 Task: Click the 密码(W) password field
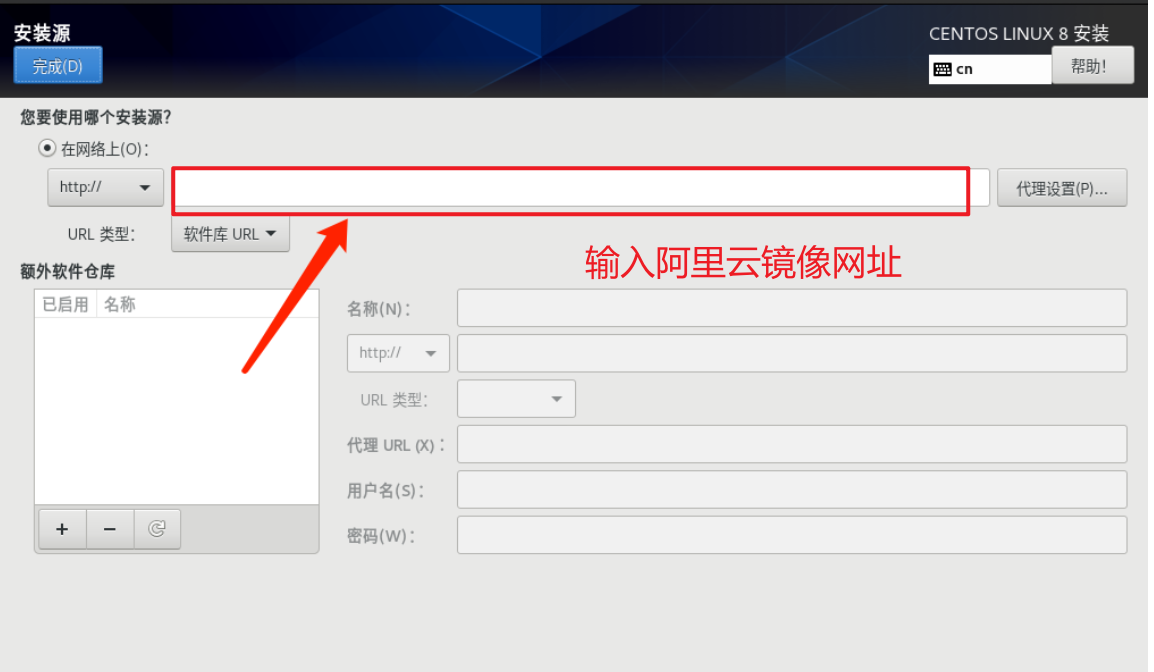point(792,535)
